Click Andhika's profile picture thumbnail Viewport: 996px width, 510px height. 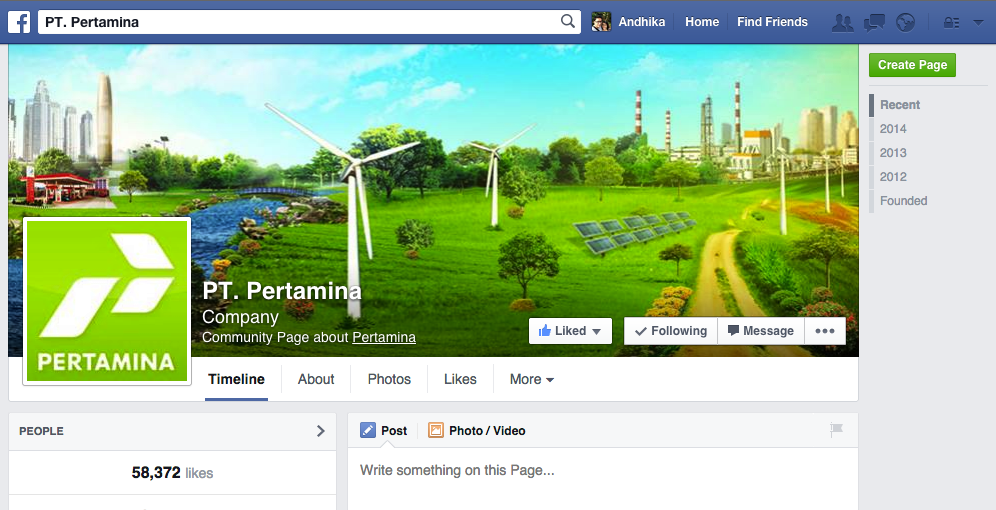pyautogui.click(x=601, y=22)
